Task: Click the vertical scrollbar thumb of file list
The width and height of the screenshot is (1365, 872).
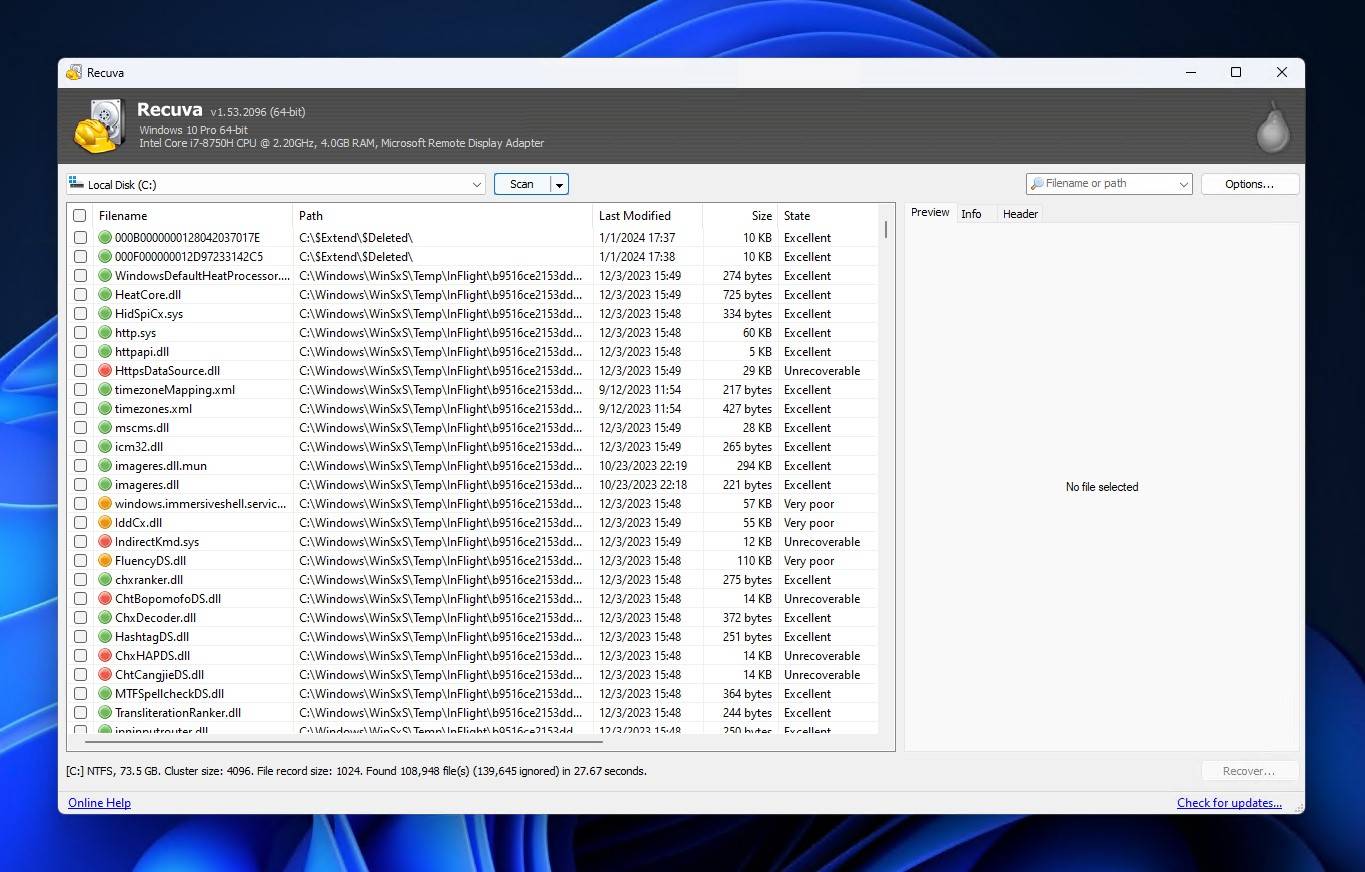Action: pyautogui.click(x=886, y=229)
